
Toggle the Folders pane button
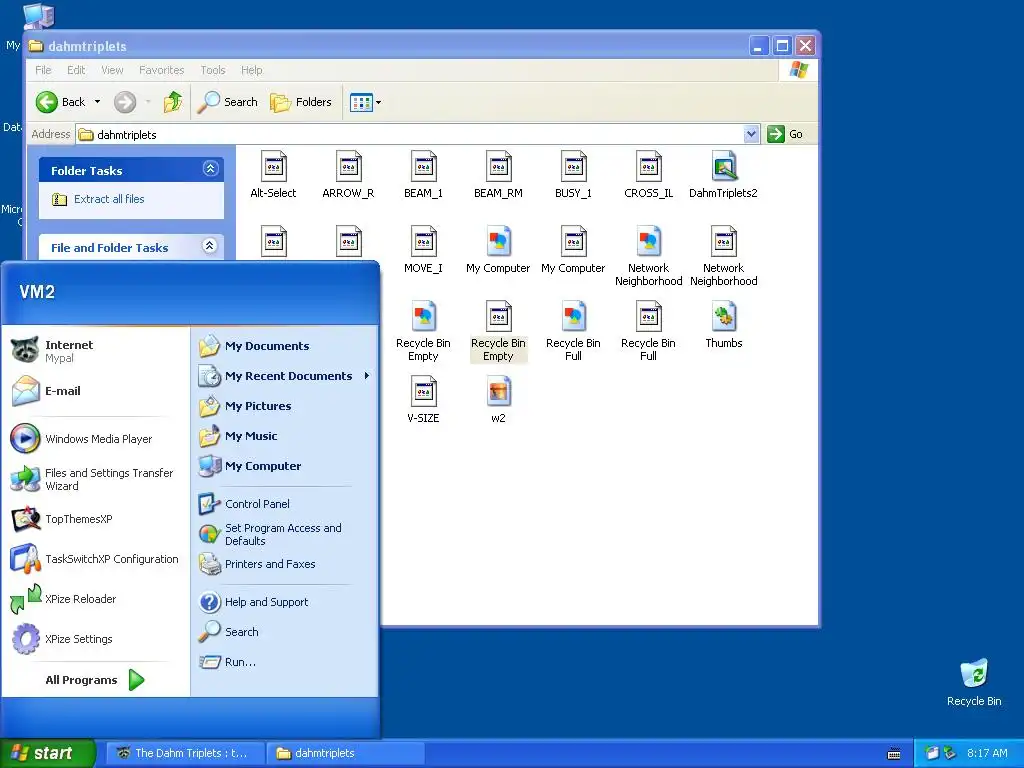click(x=301, y=102)
